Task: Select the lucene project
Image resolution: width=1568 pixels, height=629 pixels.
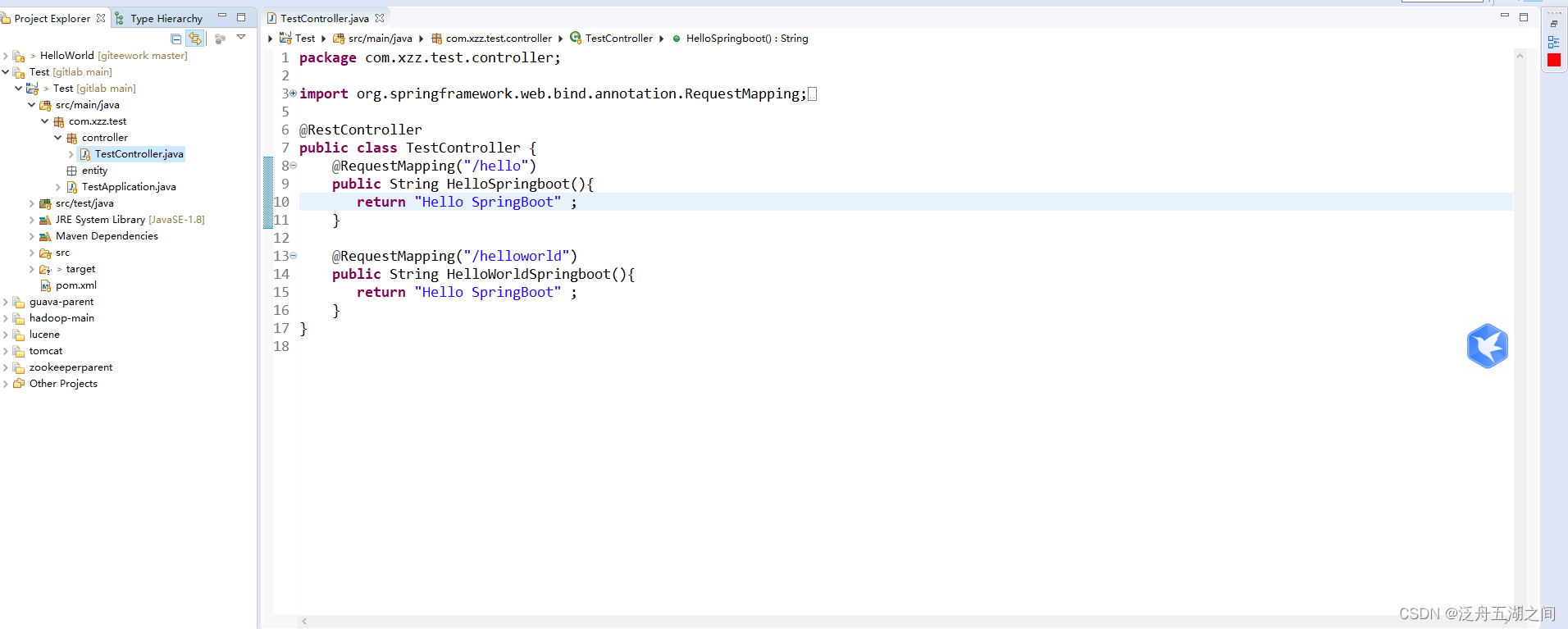Action: coord(44,335)
